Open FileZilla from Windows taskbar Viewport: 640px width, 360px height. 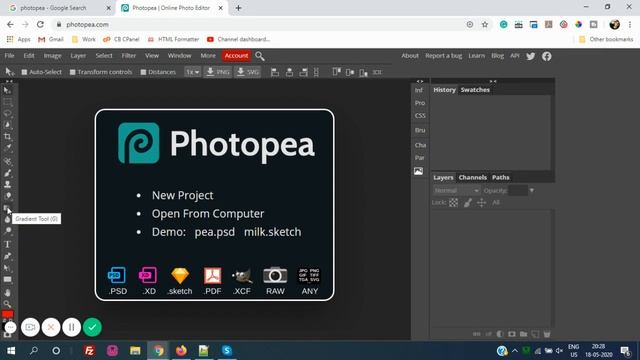(89, 351)
